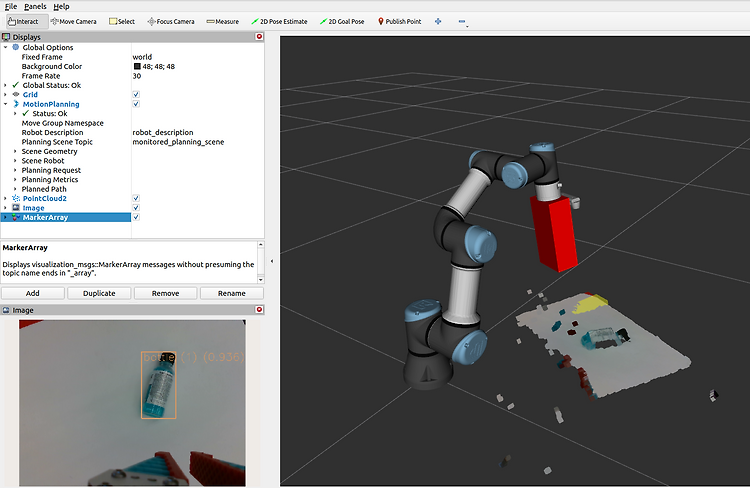The image size is (750, 488).
Task: Click the MotionPlanning display icon
Action: coord(16,104)
